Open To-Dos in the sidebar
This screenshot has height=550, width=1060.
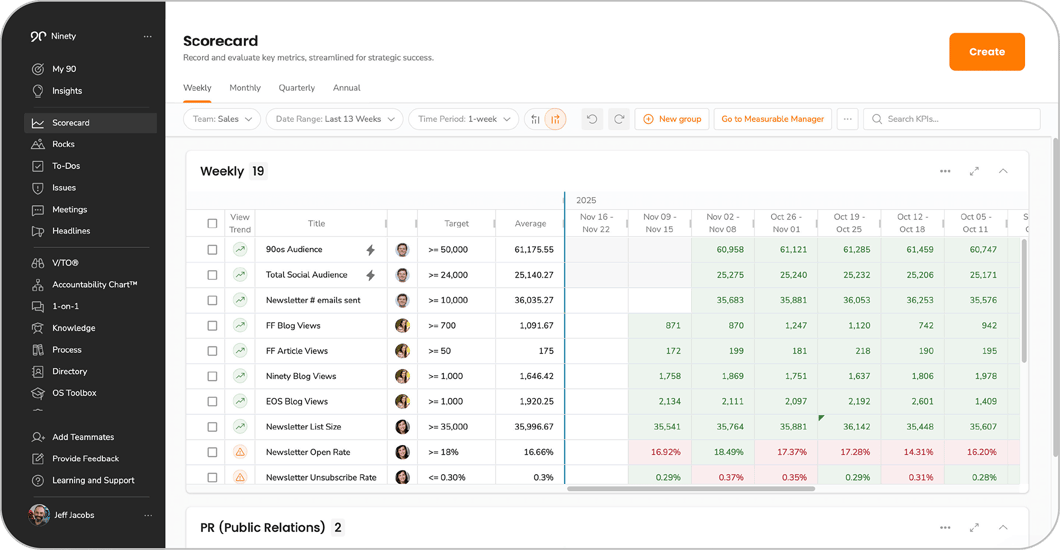(56, 166)
